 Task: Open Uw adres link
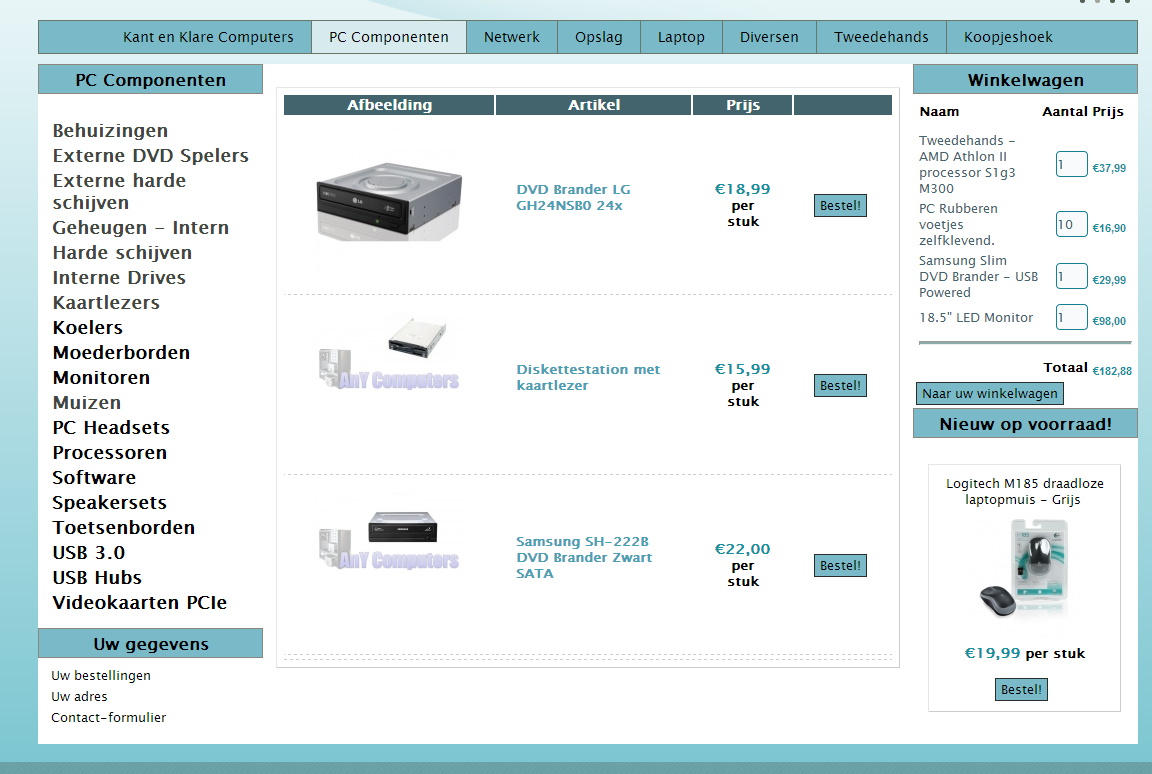[79, 696]
